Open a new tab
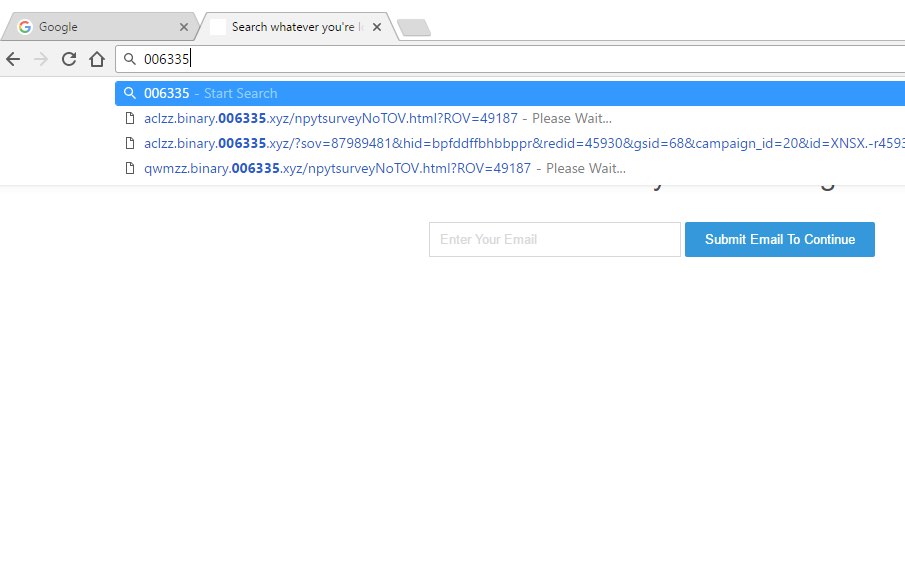This screenshot has width=905, height=588. tap(413, 27)
